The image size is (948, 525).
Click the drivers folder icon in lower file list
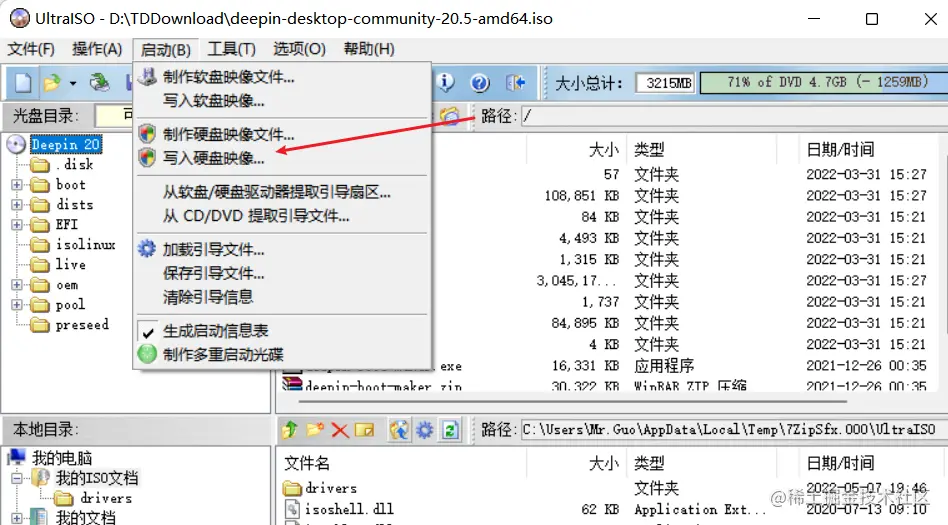292,488
